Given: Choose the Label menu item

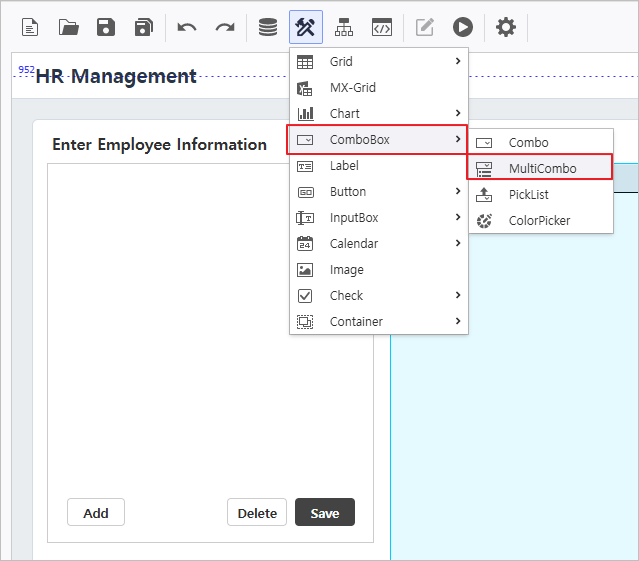Looking at the screenshot, I should tap(344, 166).
